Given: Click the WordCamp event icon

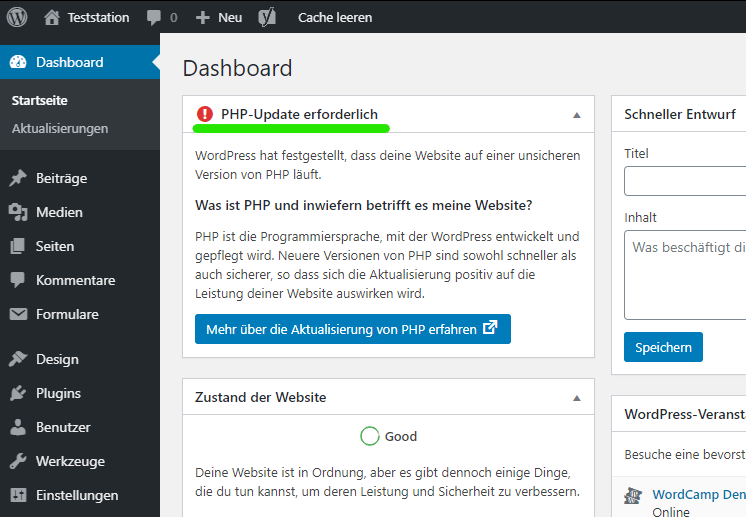Looking at the screenshot, I should pyautogui.click(x=633, y=496).
